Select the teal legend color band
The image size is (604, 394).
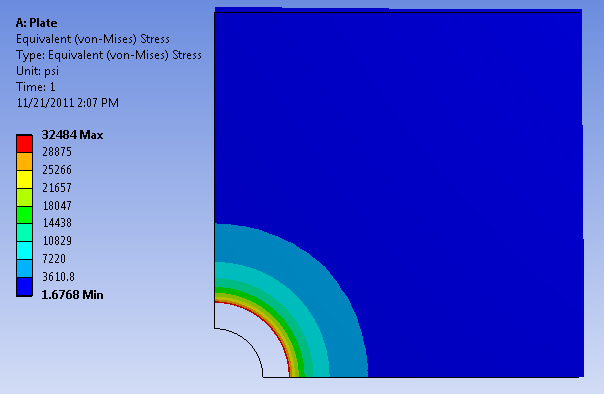click(24, 233)
